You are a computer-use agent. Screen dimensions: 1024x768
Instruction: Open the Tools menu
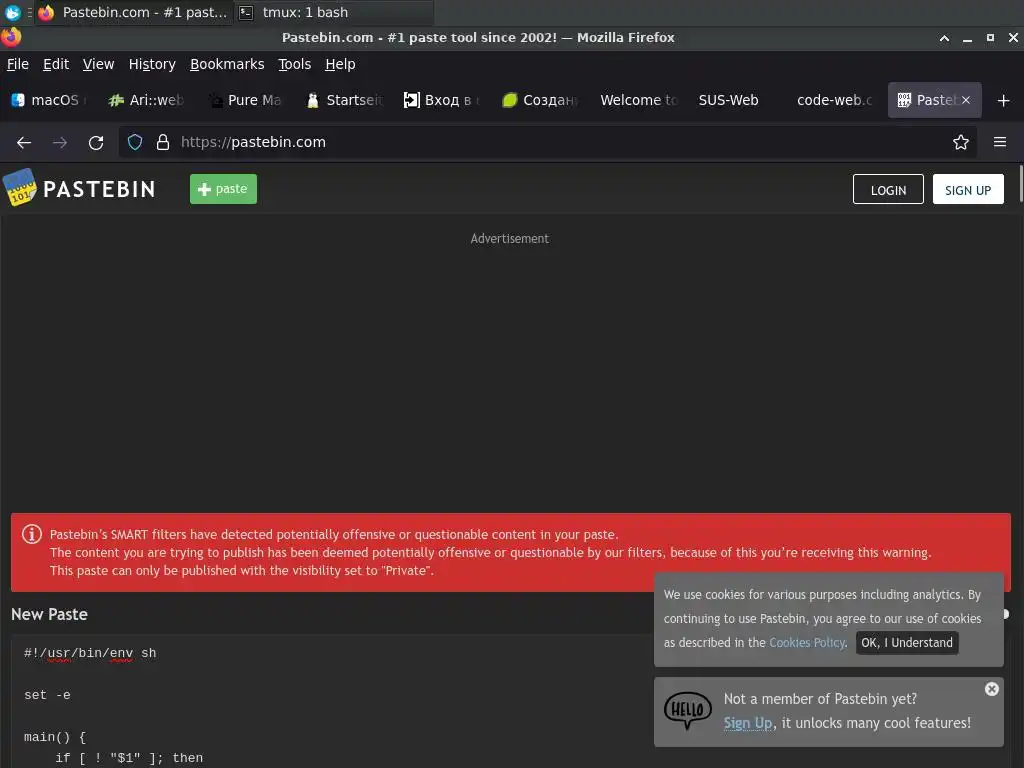(295, 64)
